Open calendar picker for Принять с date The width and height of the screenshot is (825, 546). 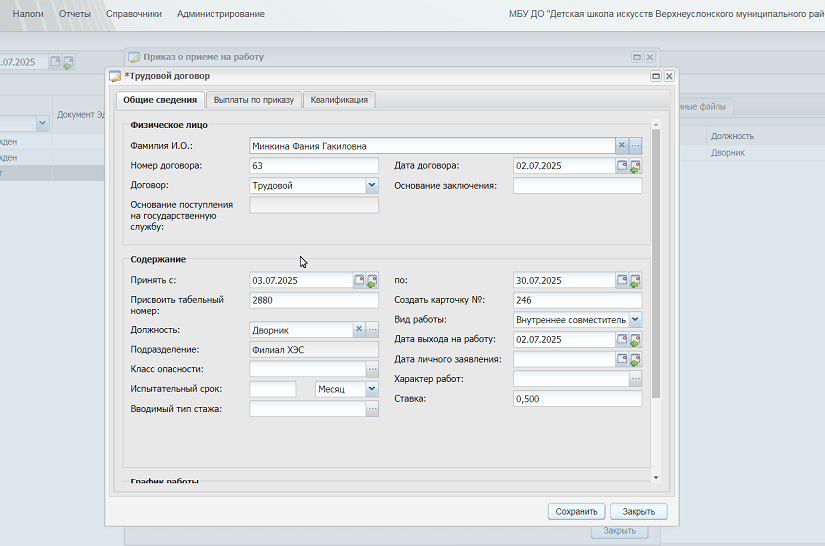359,280
